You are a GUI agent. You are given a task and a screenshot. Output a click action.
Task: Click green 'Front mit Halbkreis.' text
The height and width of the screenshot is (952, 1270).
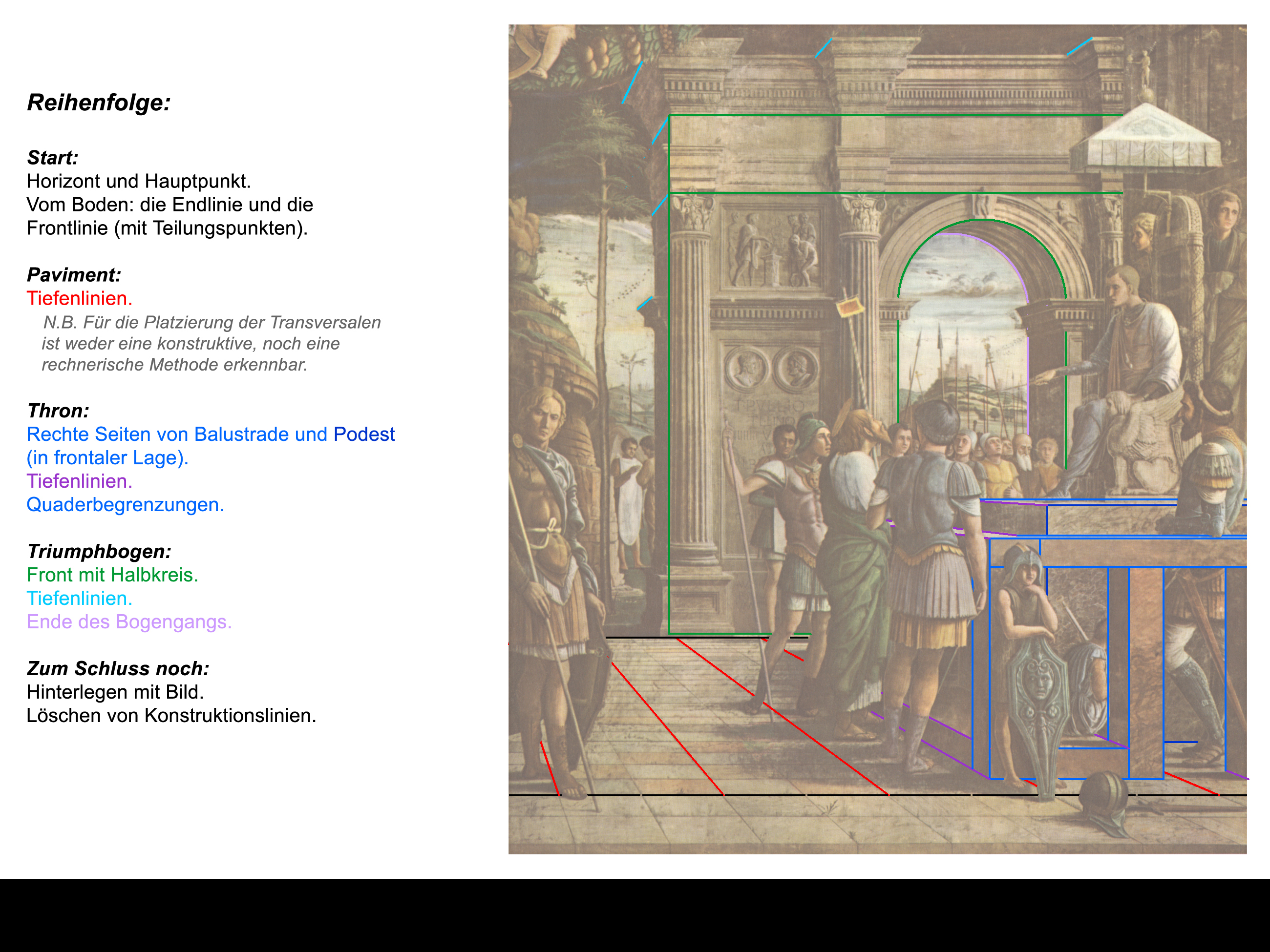pyautogui.click(x=112, y=575)
